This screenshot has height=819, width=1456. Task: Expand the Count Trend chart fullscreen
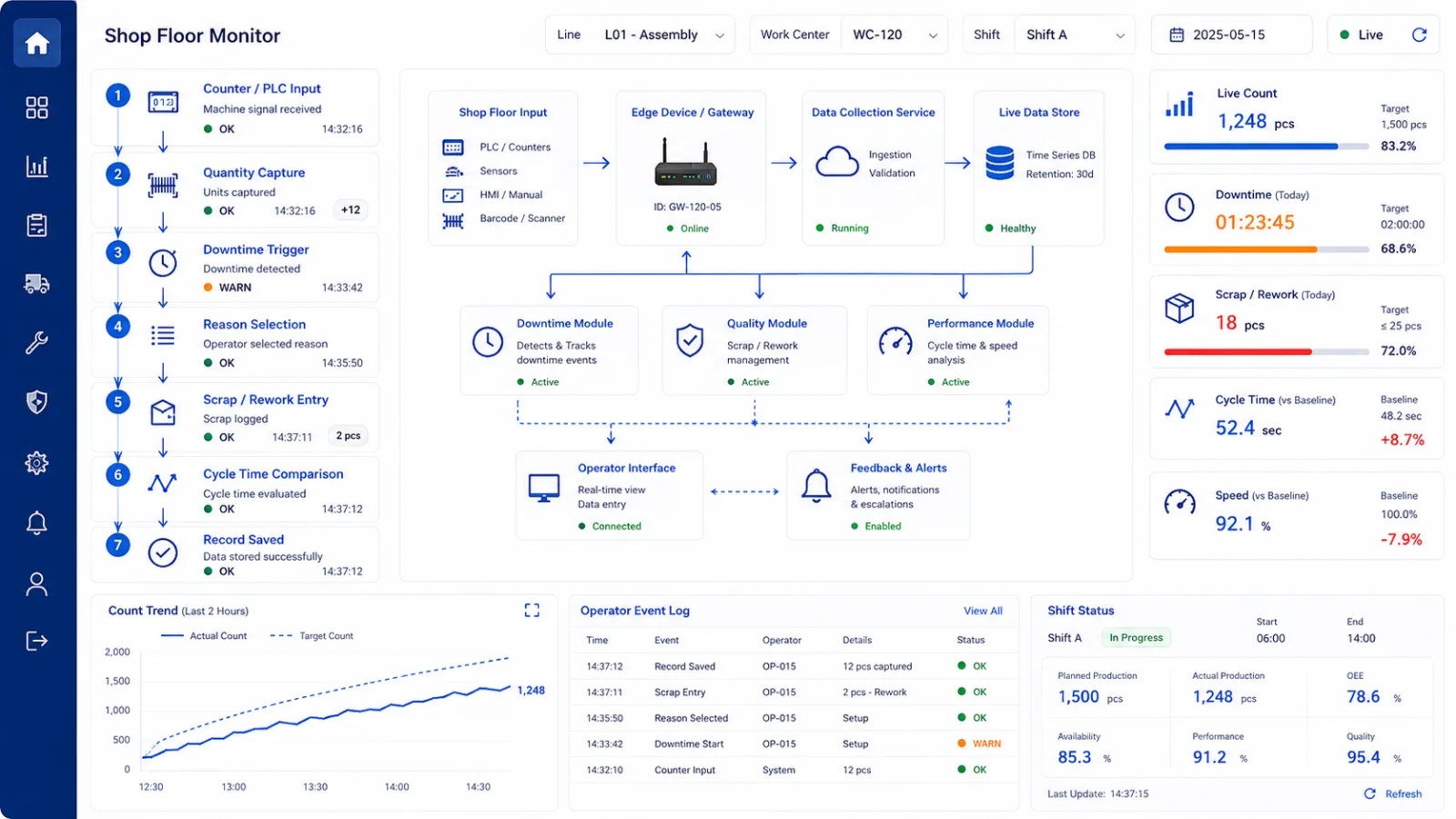532,611
